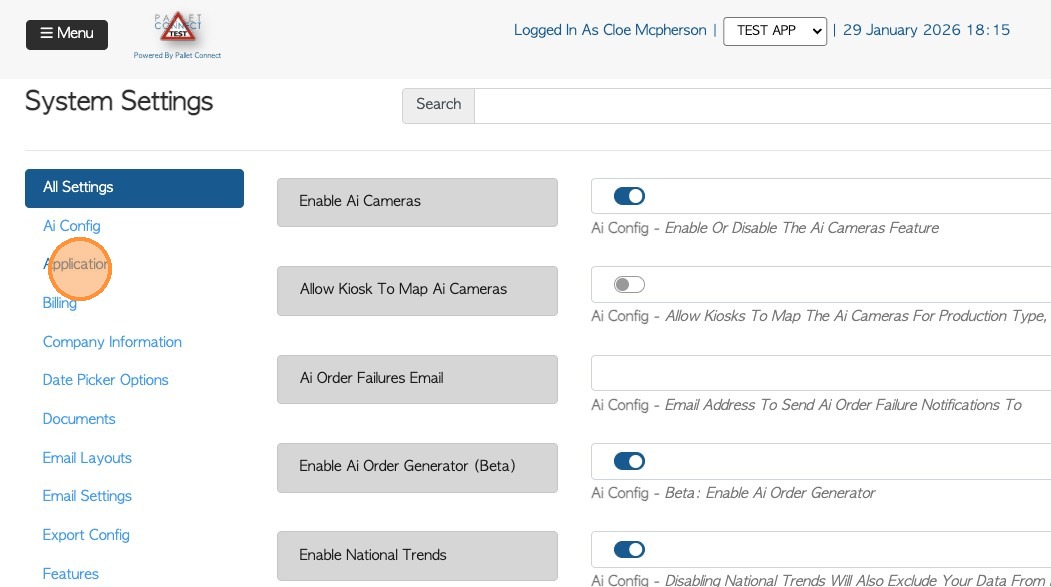Open Email Layouts category
1051x587 pixels.
click(x=87, y=458)
